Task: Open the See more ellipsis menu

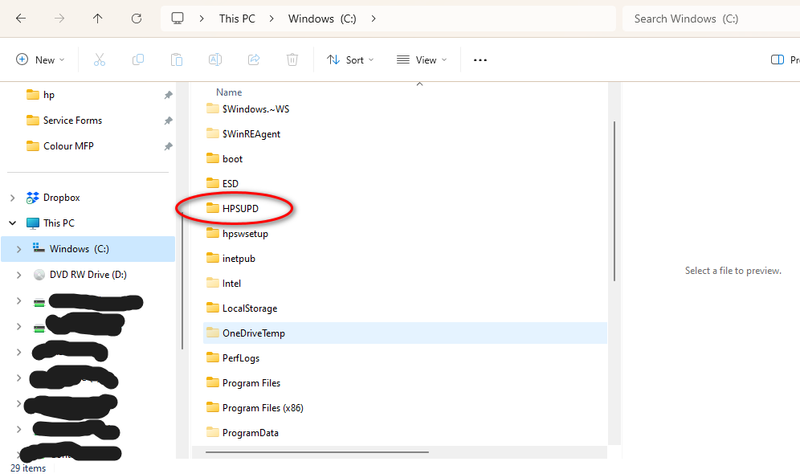Action: tap(480, 60)
